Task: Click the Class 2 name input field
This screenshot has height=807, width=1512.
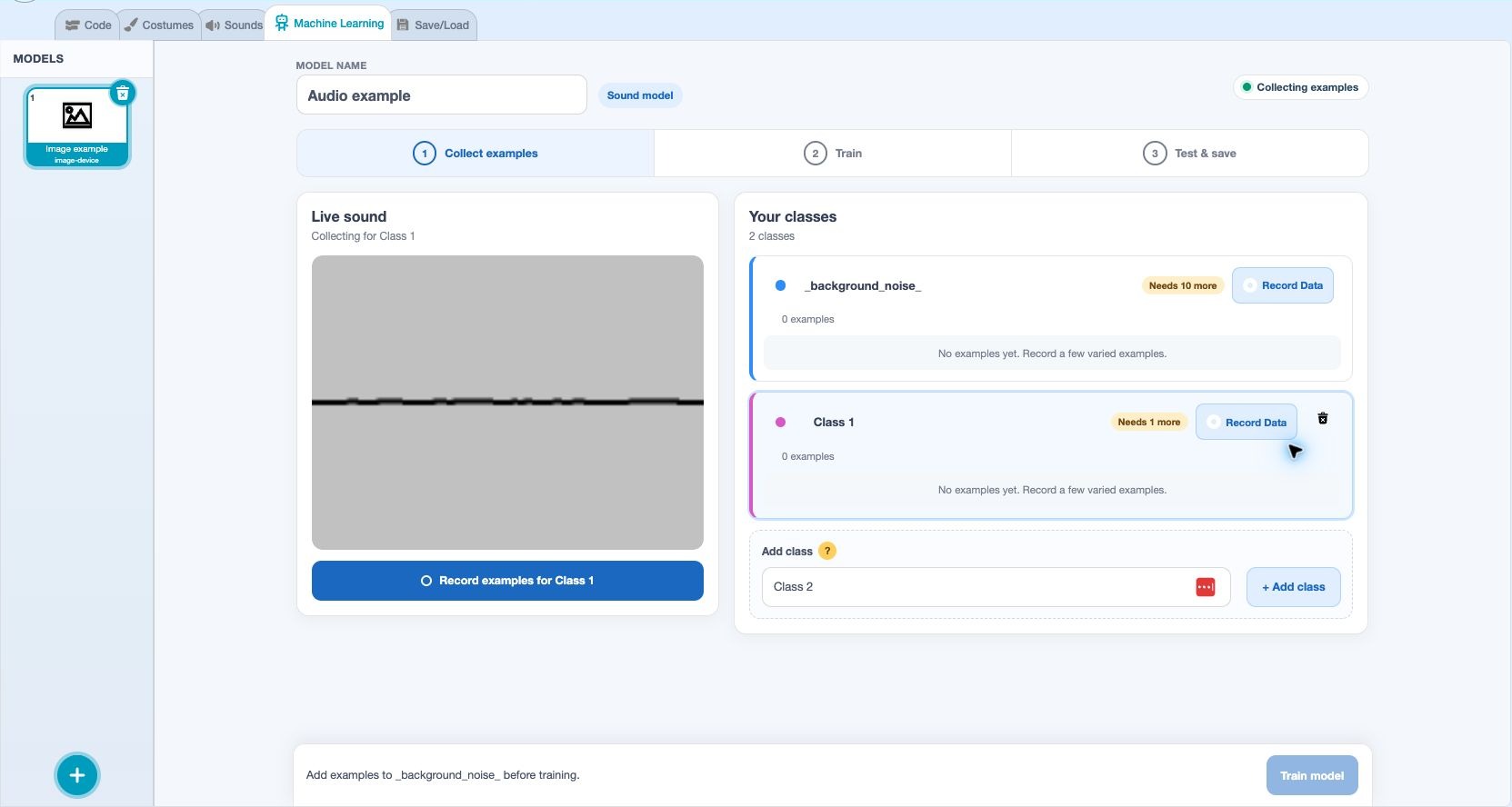Action: click(996, 587)
